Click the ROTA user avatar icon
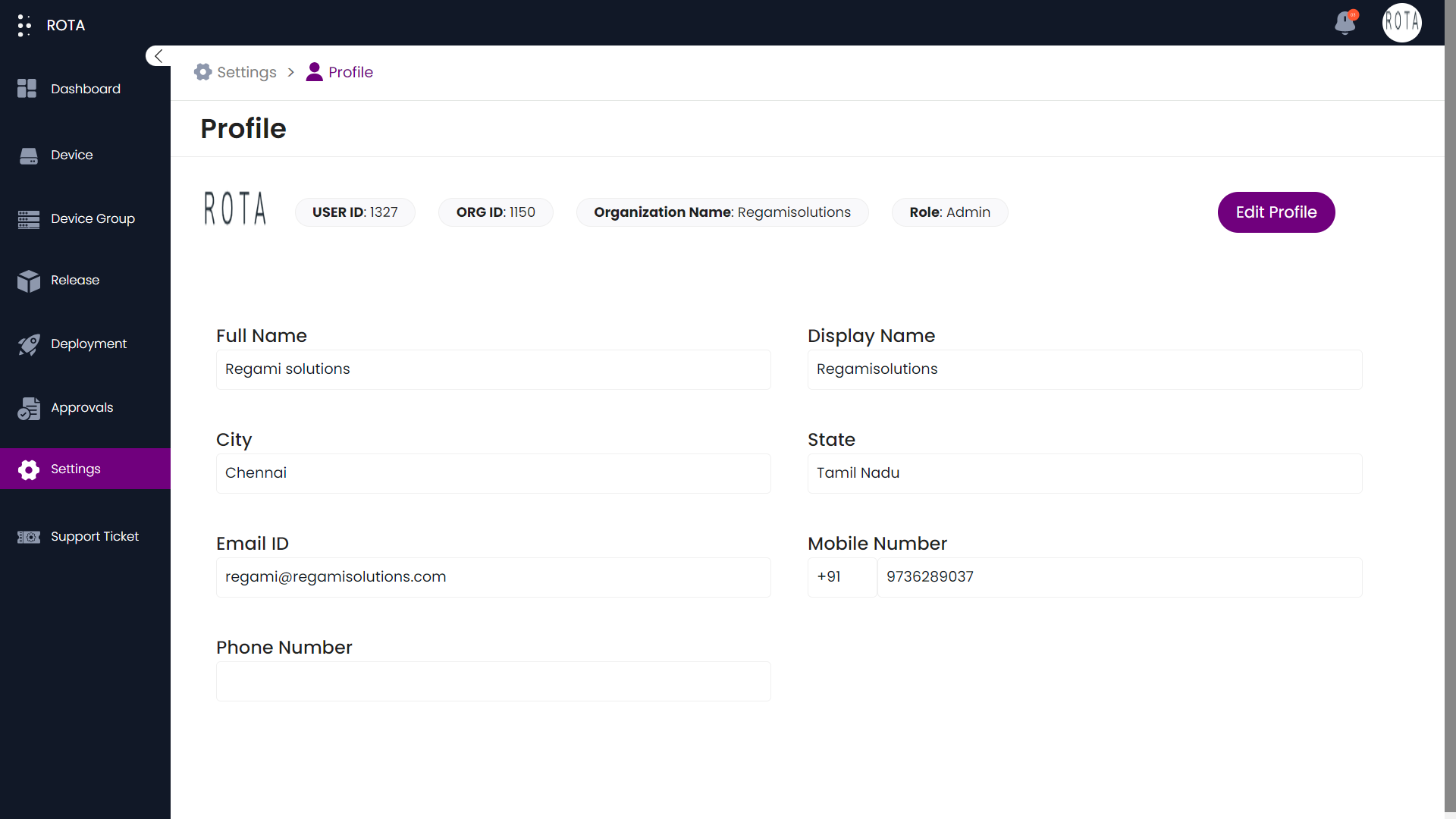This screenshot has height=819, width=1456. tap(1402, 22)
